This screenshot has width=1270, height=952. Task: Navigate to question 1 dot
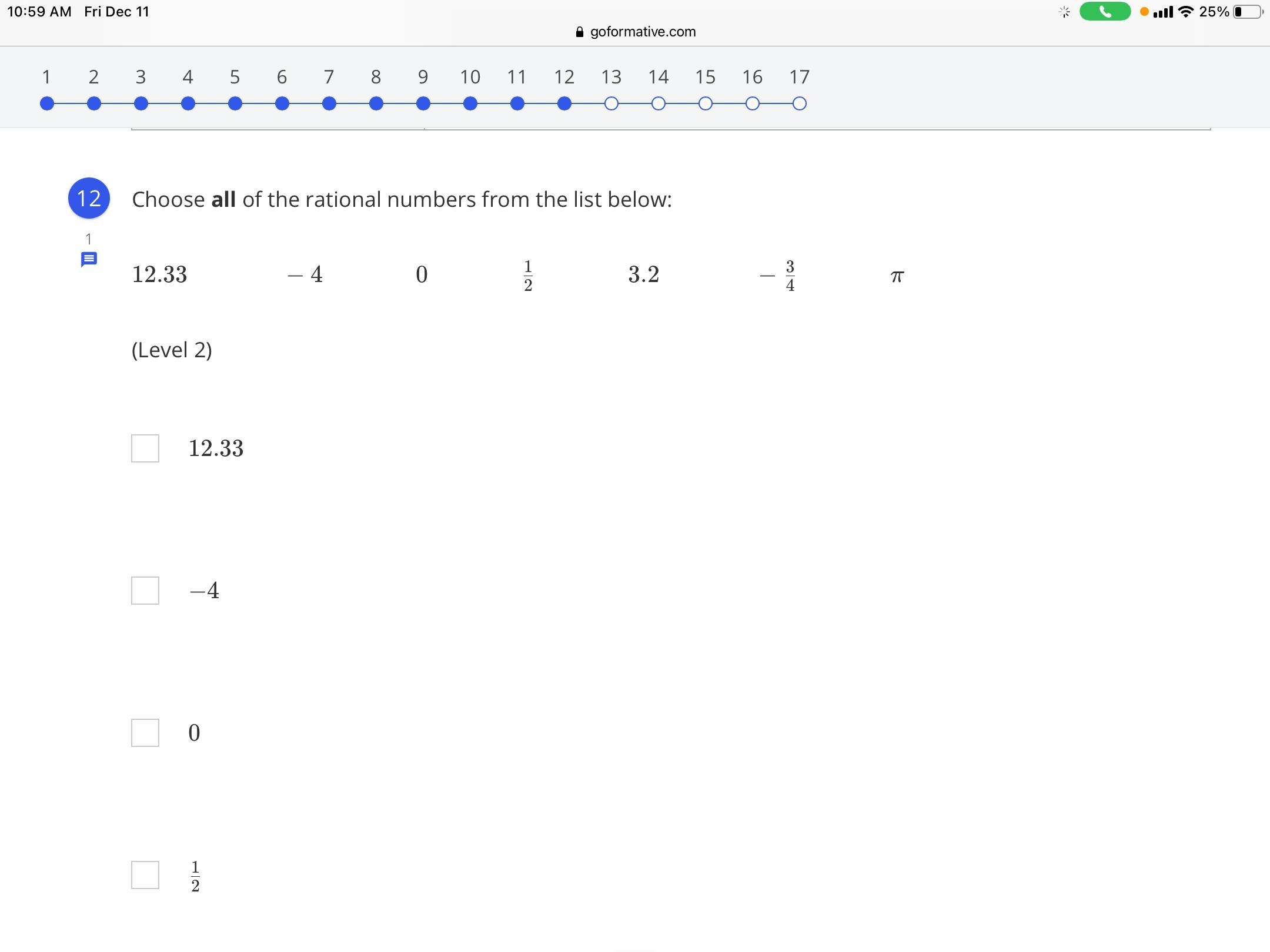(47, 103)
